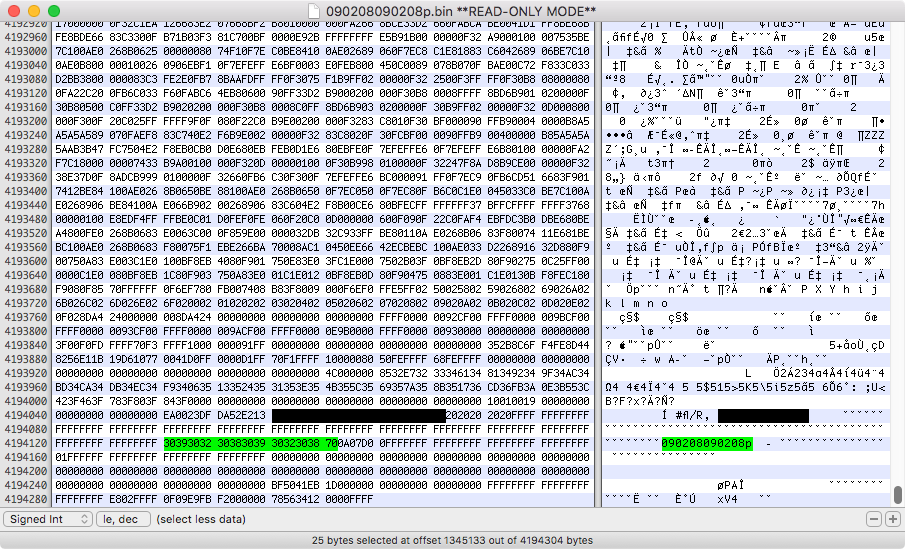Click line offset 4193520
The width and height of the screenshot is (905, 549).
(x=26, y=233)
